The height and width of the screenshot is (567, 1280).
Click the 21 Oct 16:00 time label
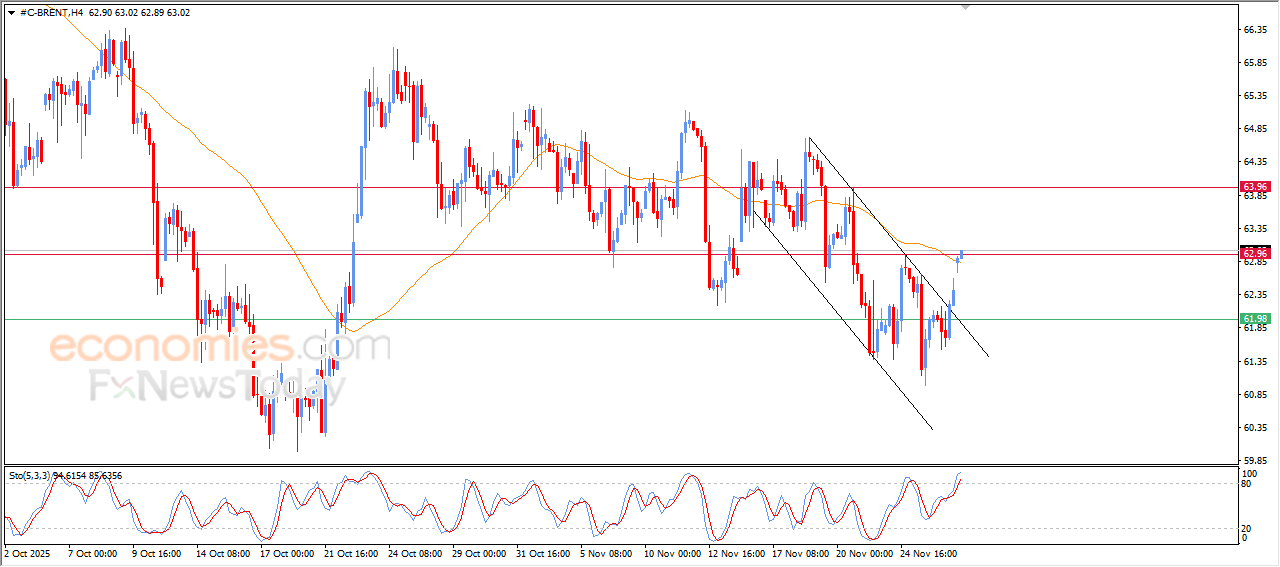click(x=350, y=552)
